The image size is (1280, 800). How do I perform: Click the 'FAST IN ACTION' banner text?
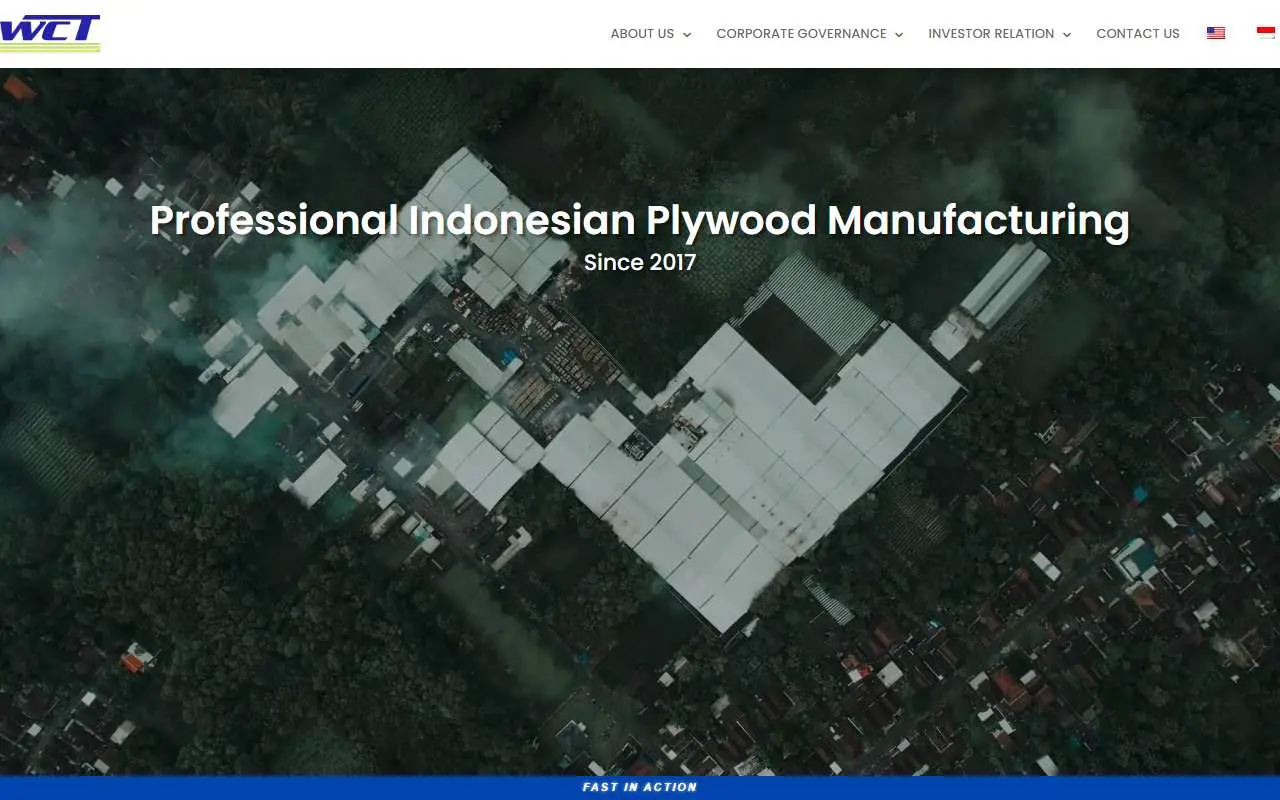coord(640,787)
